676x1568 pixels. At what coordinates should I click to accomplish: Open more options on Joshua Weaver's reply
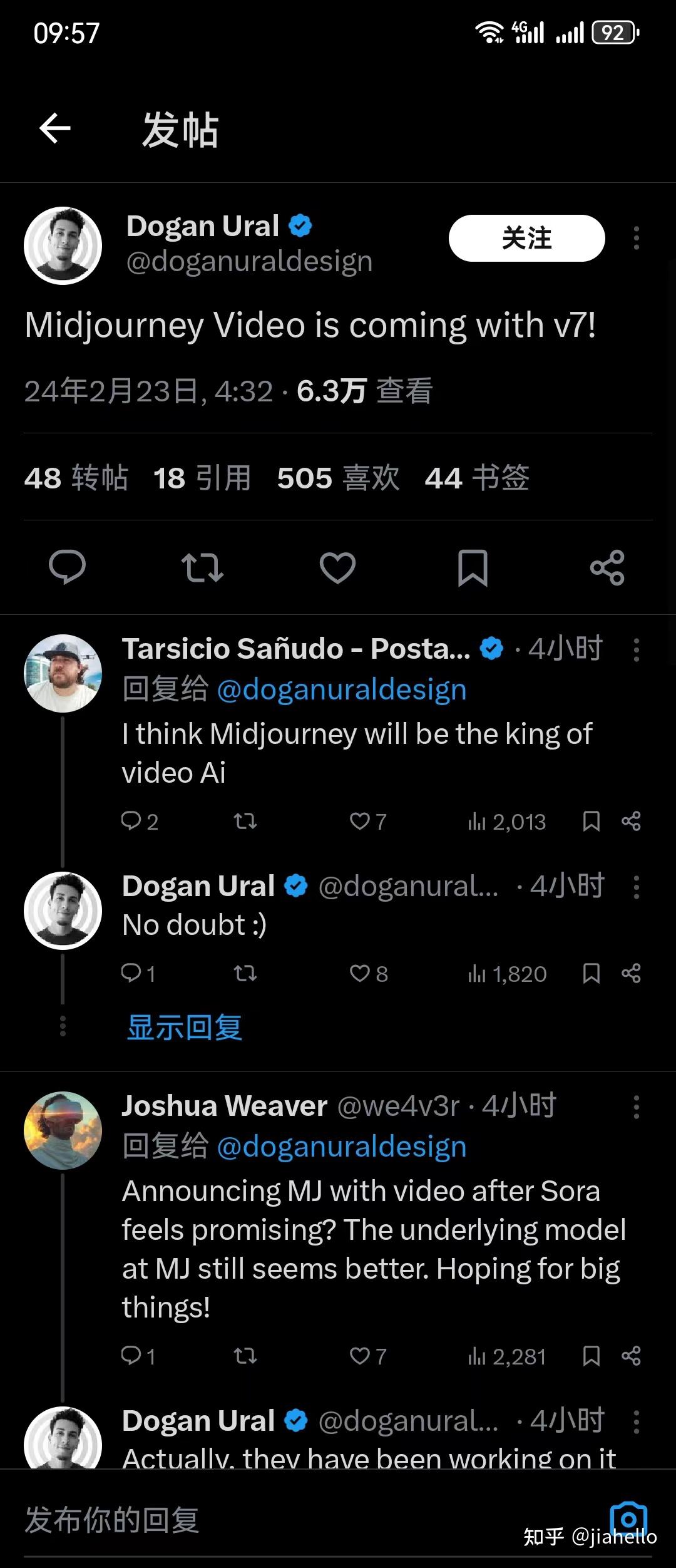(x=637, y=1106)
